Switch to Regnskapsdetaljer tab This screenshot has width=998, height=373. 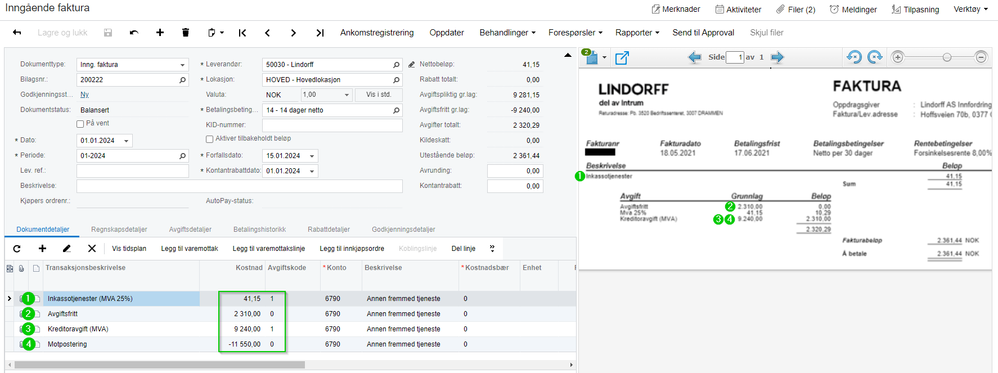pyautogui.click(x=120, y=229)
